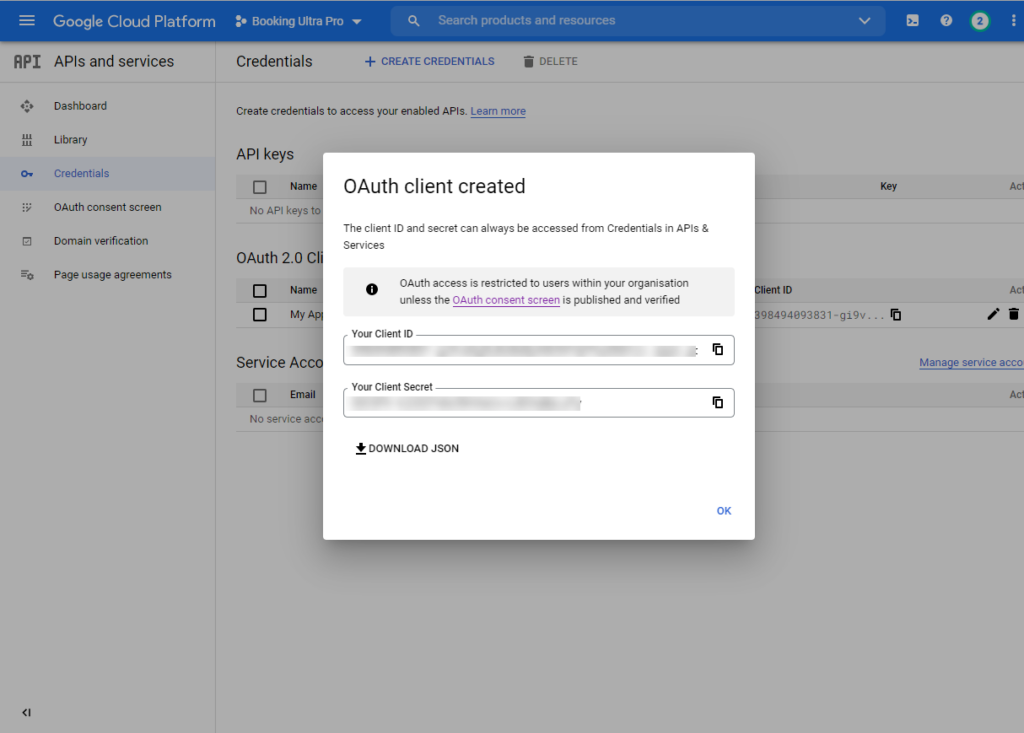Click OAuth consent screen link in dialog

coord(506,300)
